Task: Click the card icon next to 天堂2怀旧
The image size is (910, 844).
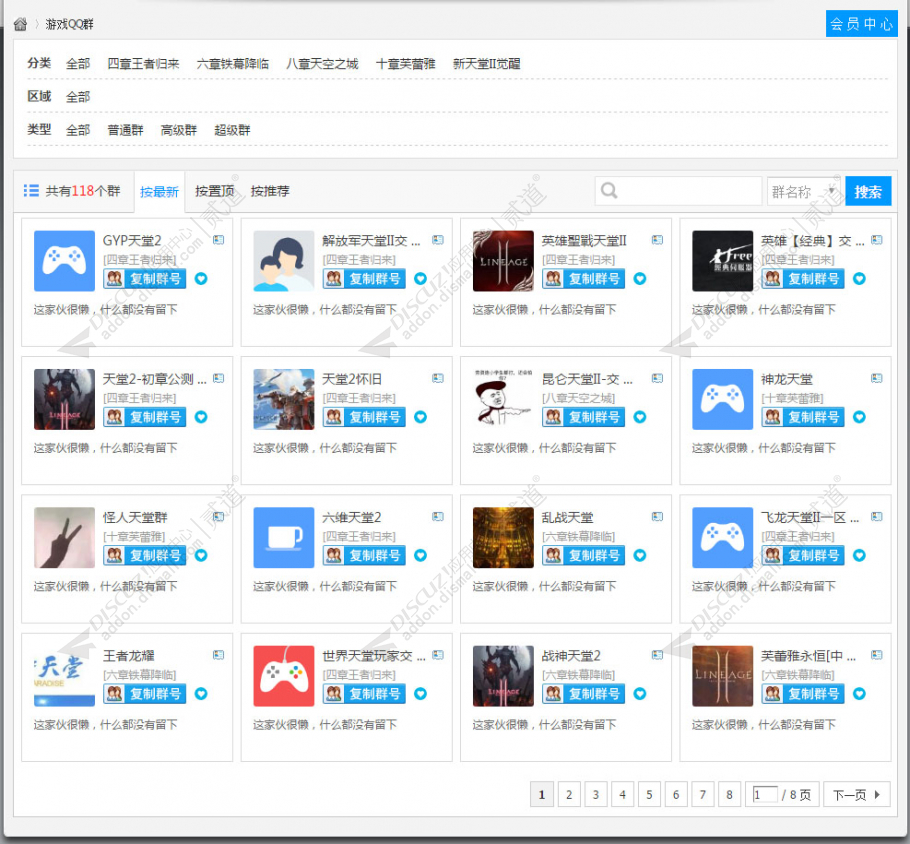Action: click(438, 378)
